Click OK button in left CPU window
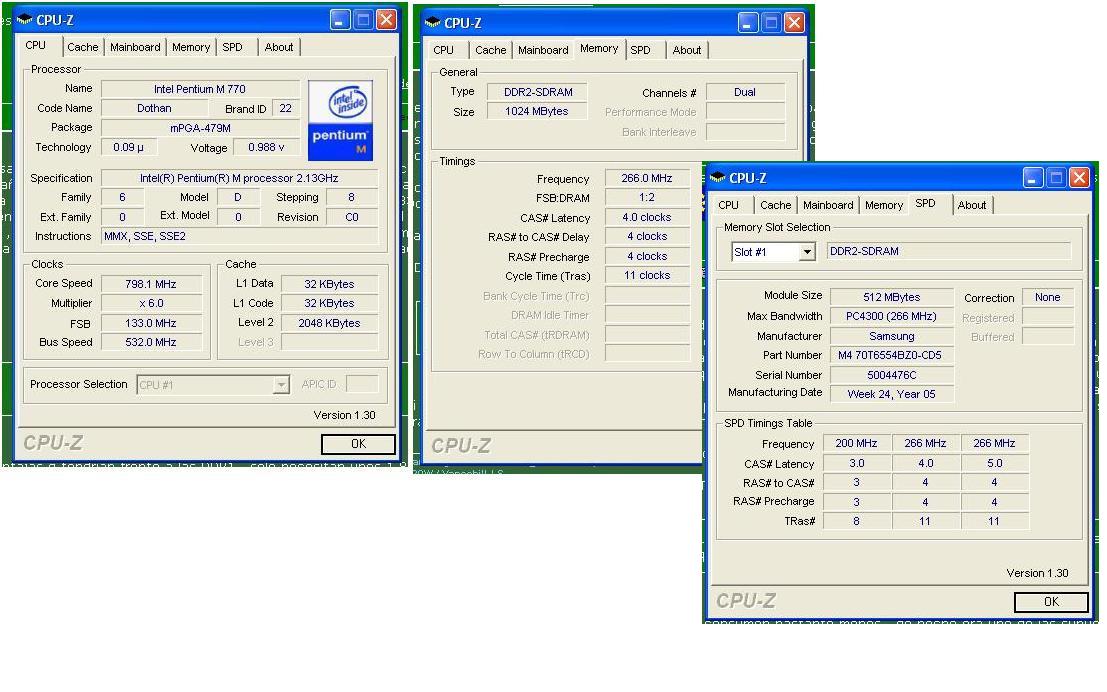 click(358, 443)
